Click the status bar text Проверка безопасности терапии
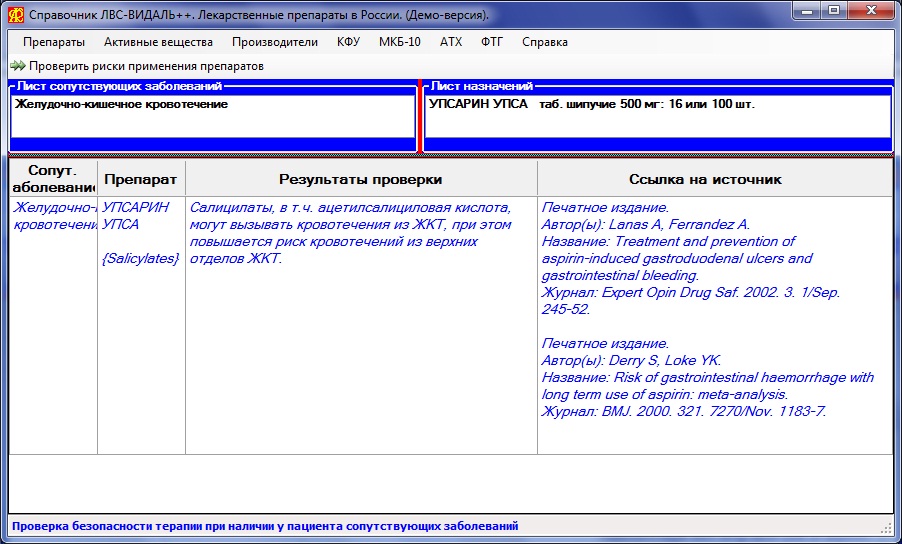 265,526
